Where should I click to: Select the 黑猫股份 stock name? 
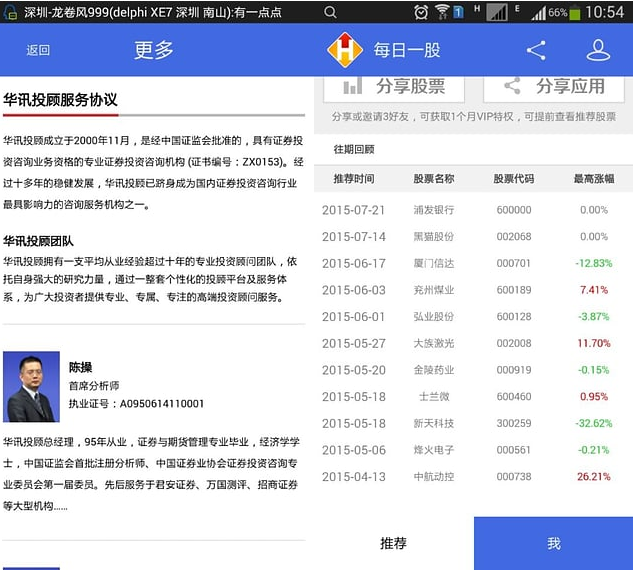434,237
